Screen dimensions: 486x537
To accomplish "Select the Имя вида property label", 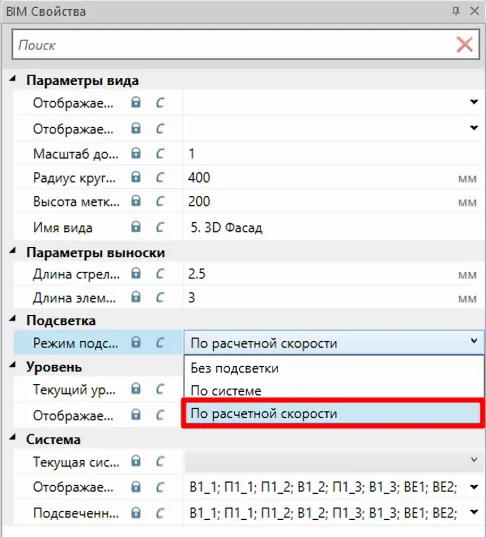I will pos(63,228).
